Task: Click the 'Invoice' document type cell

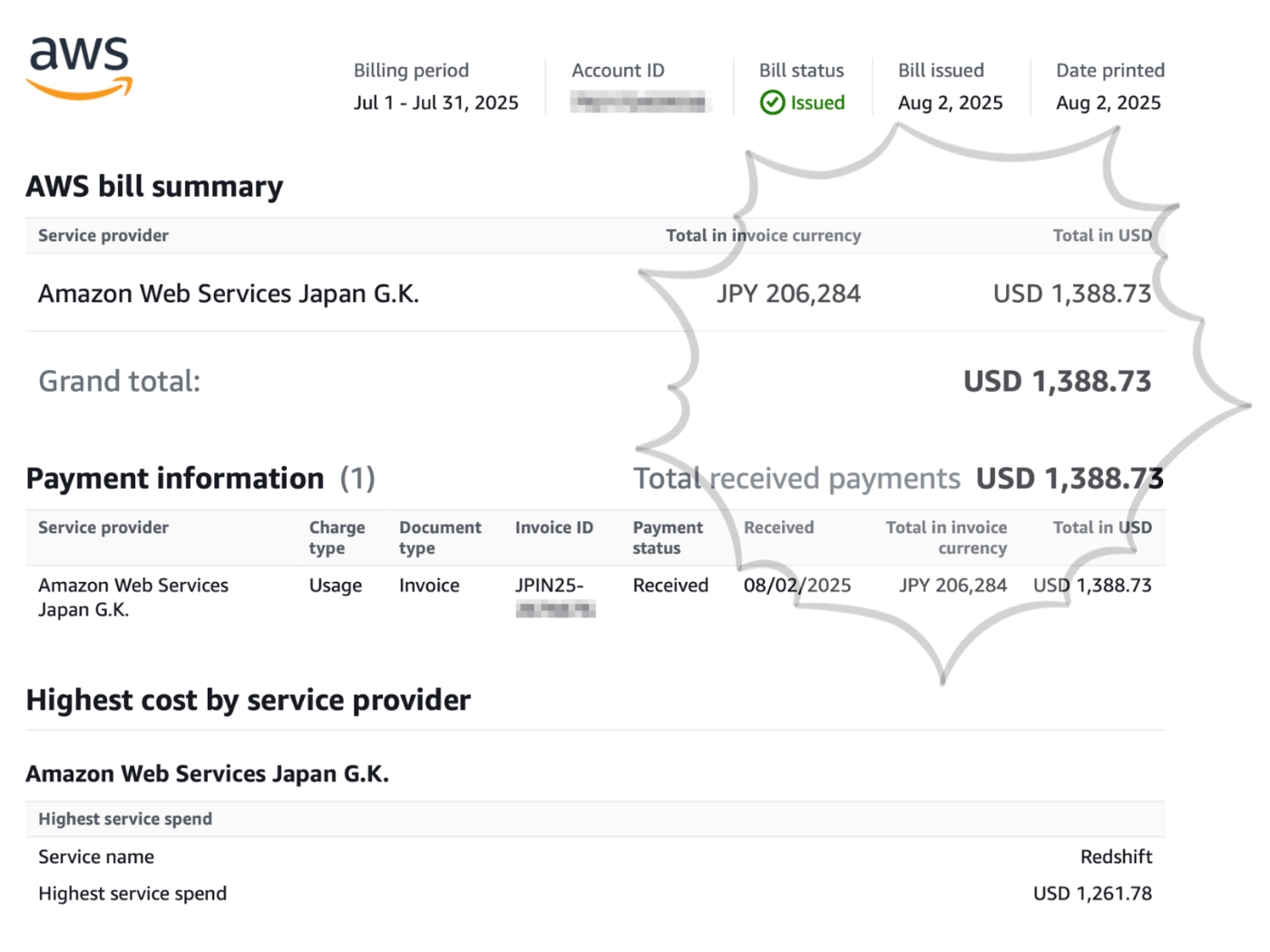Action: coord(429,586)
